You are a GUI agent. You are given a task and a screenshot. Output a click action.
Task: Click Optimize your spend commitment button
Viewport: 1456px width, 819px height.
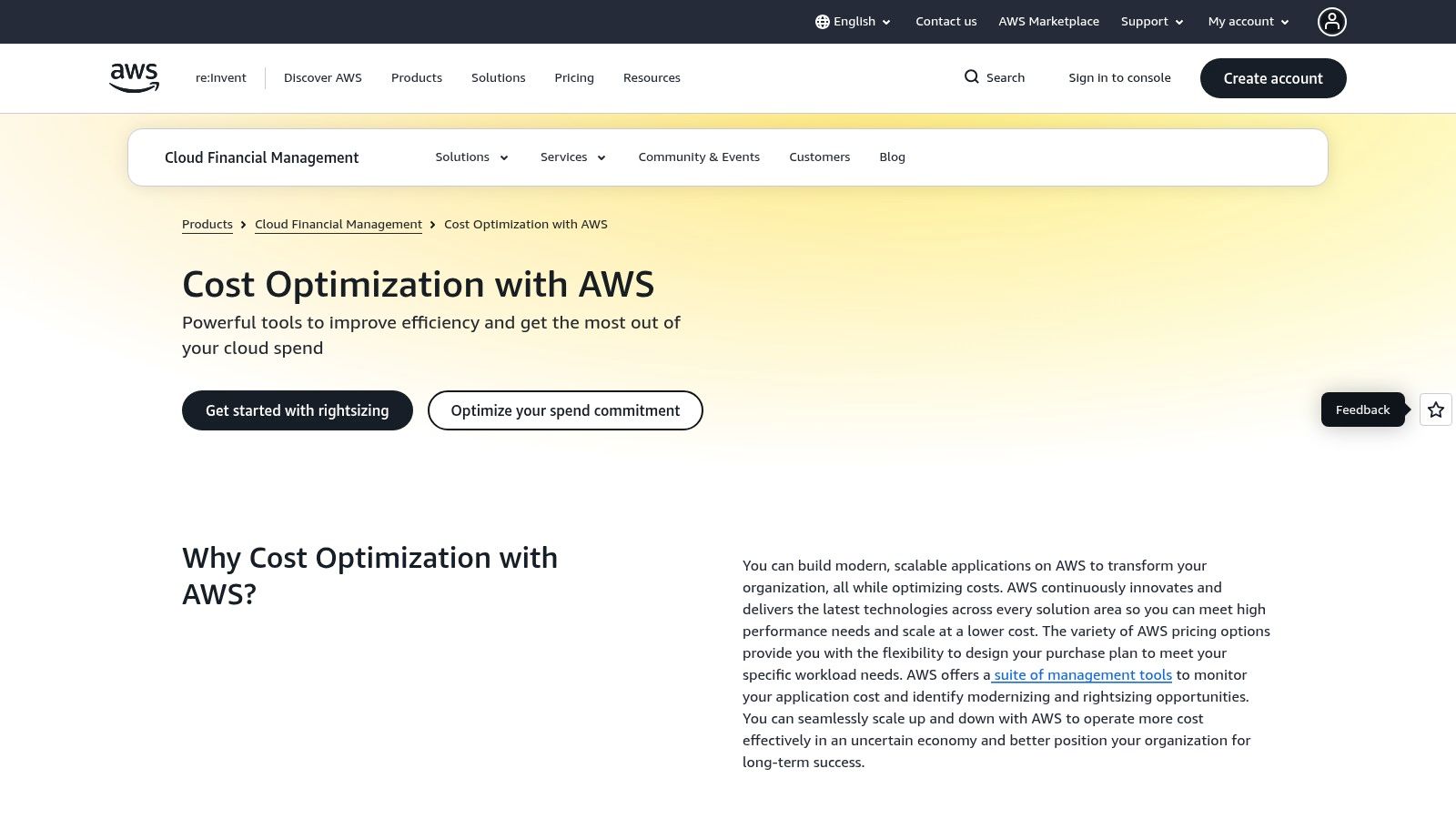click(565, 410)
